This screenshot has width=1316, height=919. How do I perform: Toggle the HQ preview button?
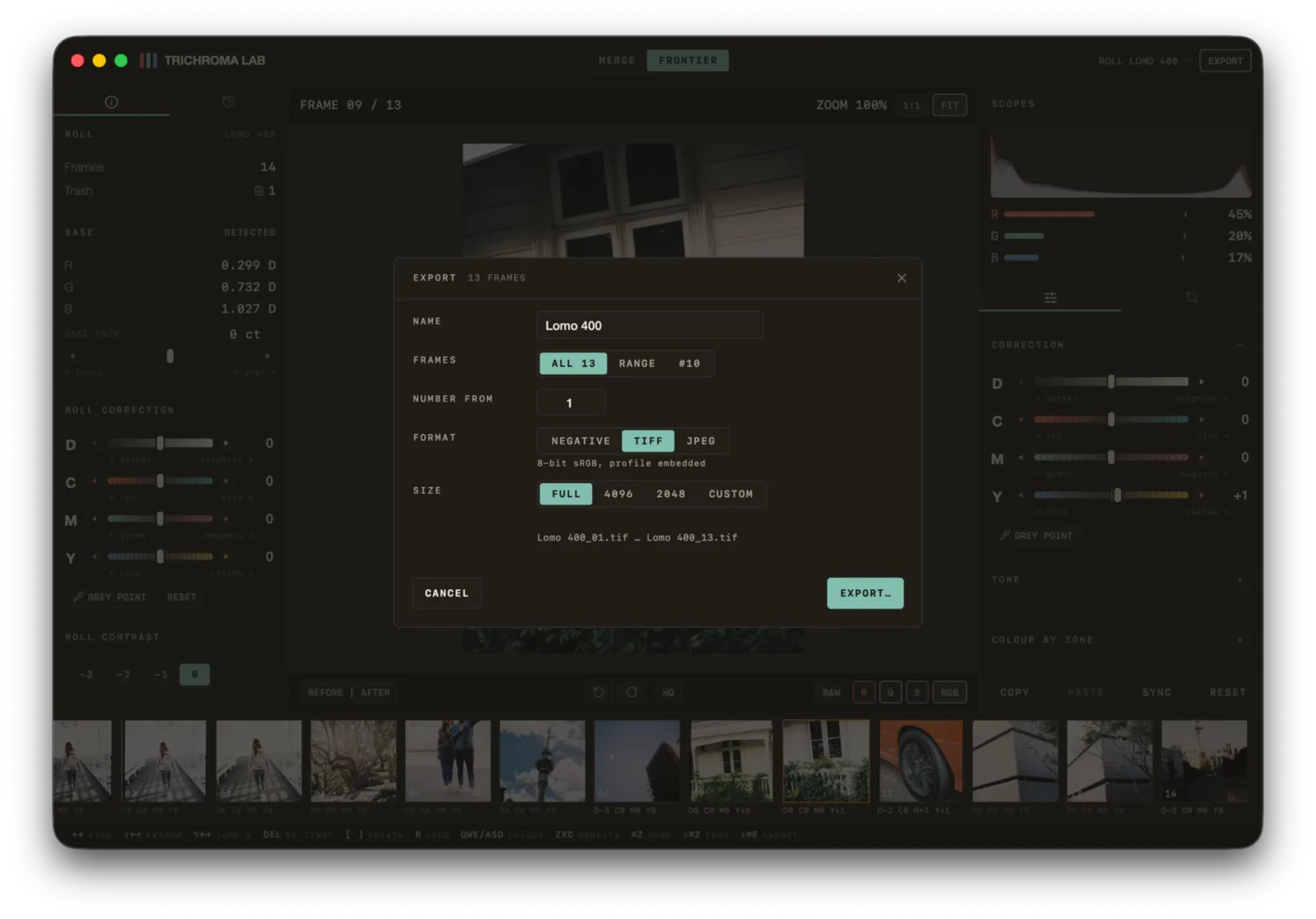[x=668, y=693]
